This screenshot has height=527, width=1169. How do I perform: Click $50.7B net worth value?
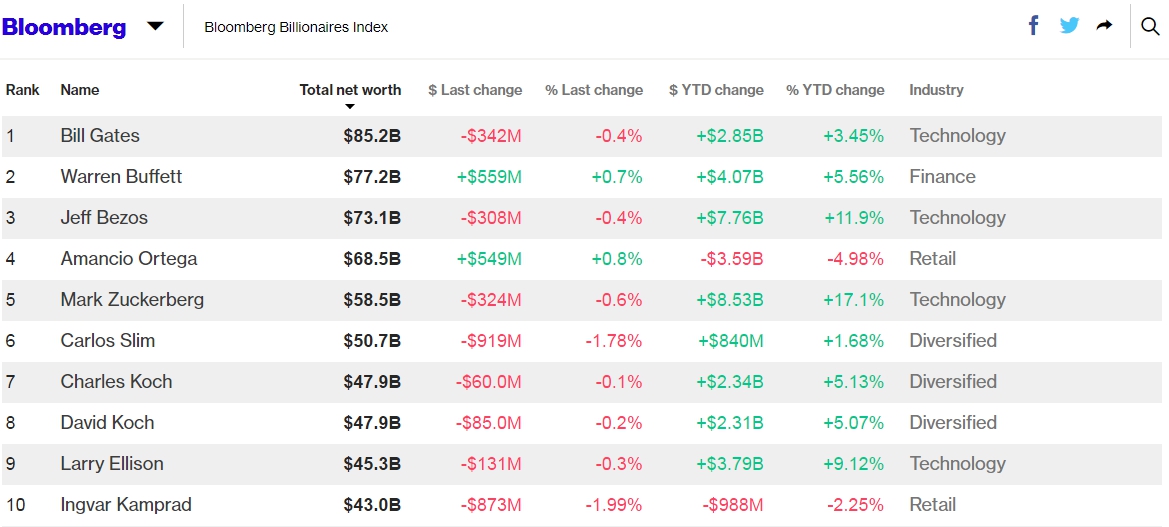pos(372,341)
